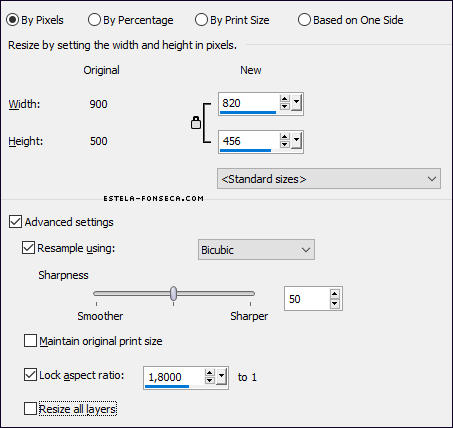Decrease sharpness value with down arrow
453x428 pixels.
334,303
